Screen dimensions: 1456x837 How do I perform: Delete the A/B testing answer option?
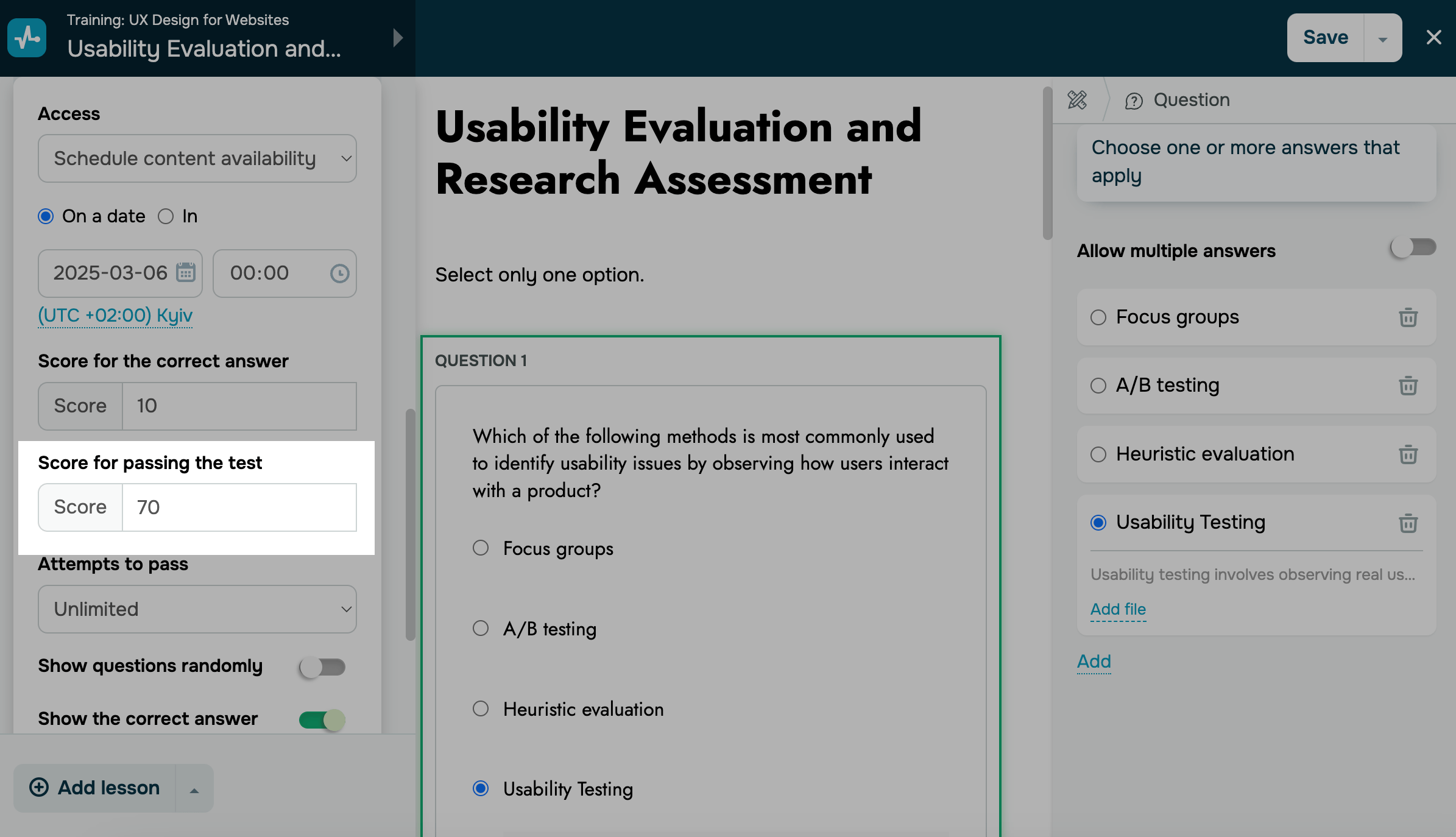coord(1408,386)
